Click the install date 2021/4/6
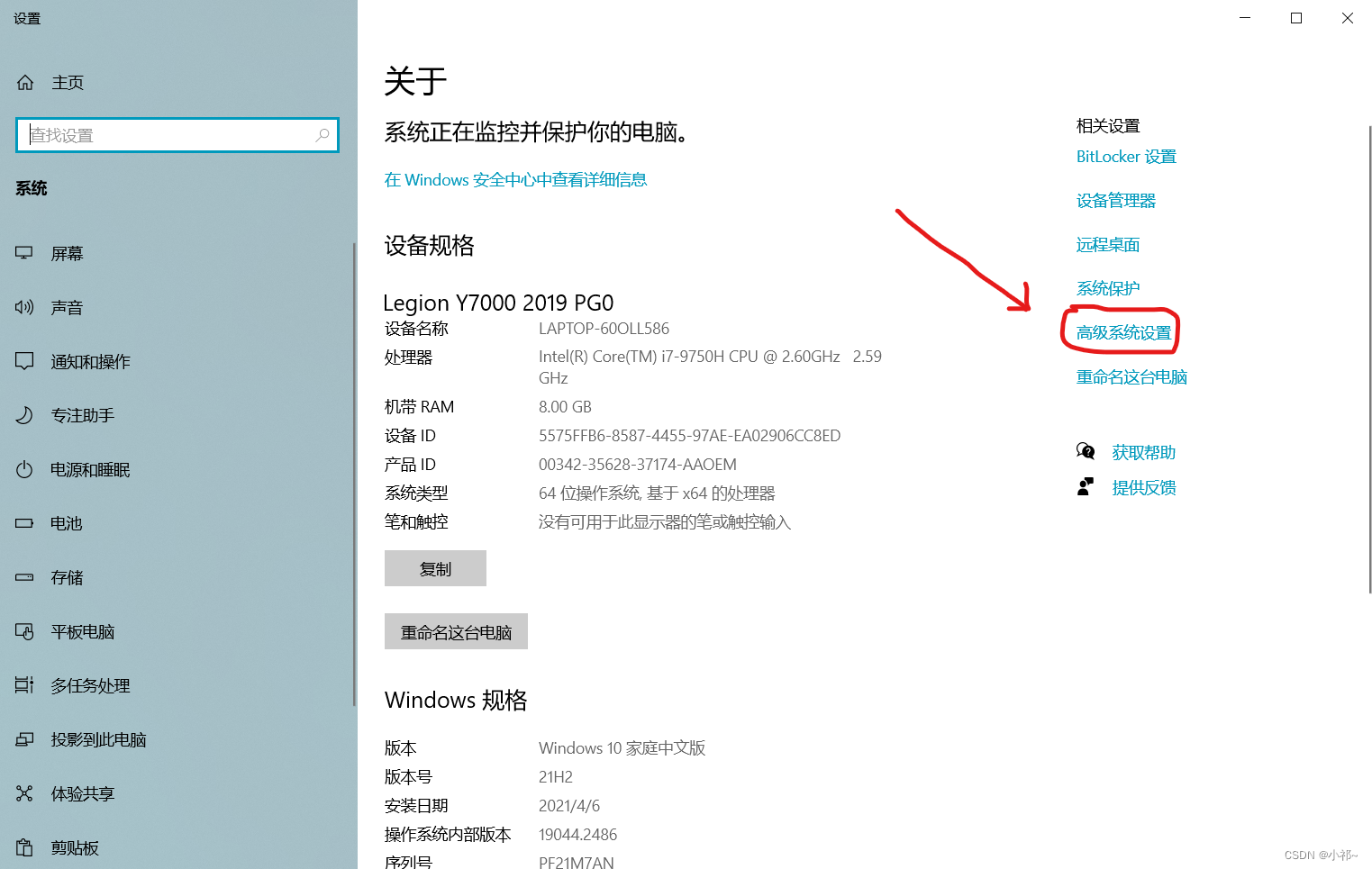Screen dimensions: 1372x869 tap(569, 806)
